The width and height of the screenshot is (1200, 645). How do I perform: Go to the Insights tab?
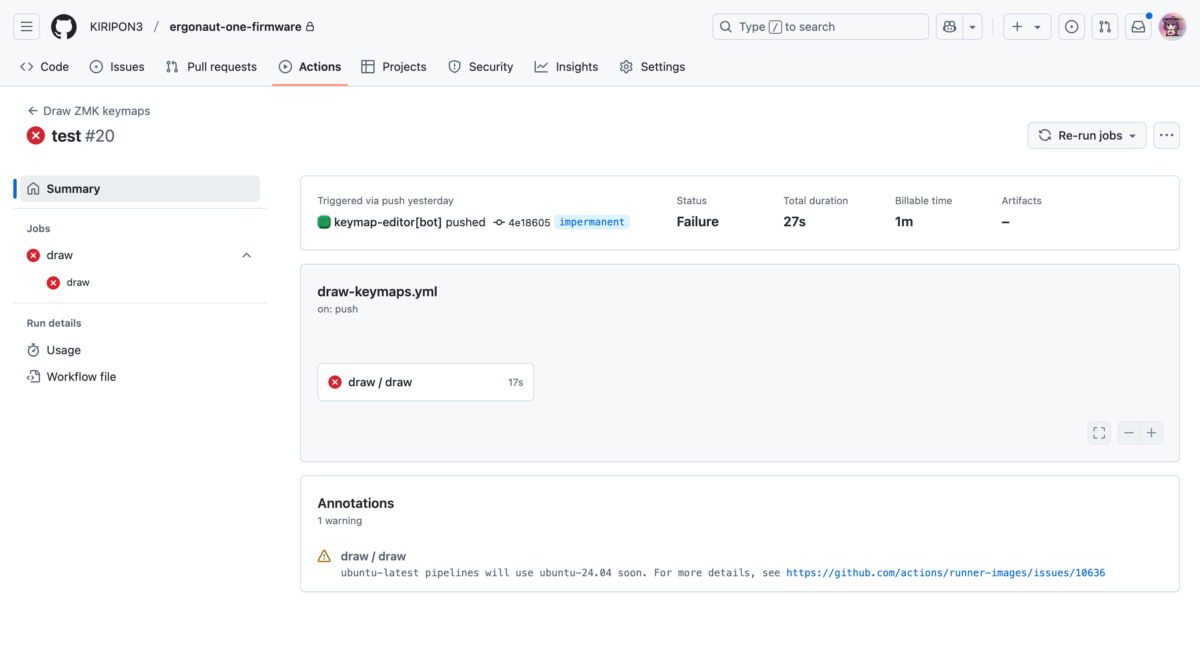[566, 67]
